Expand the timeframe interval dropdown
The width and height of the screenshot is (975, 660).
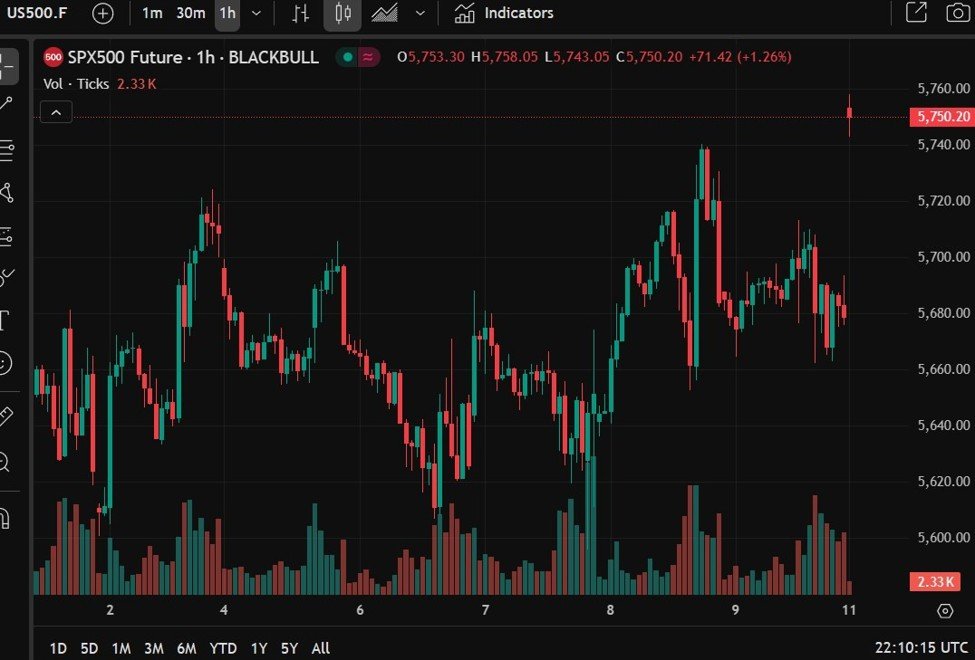pyautogui.click(x=257, y=13)
